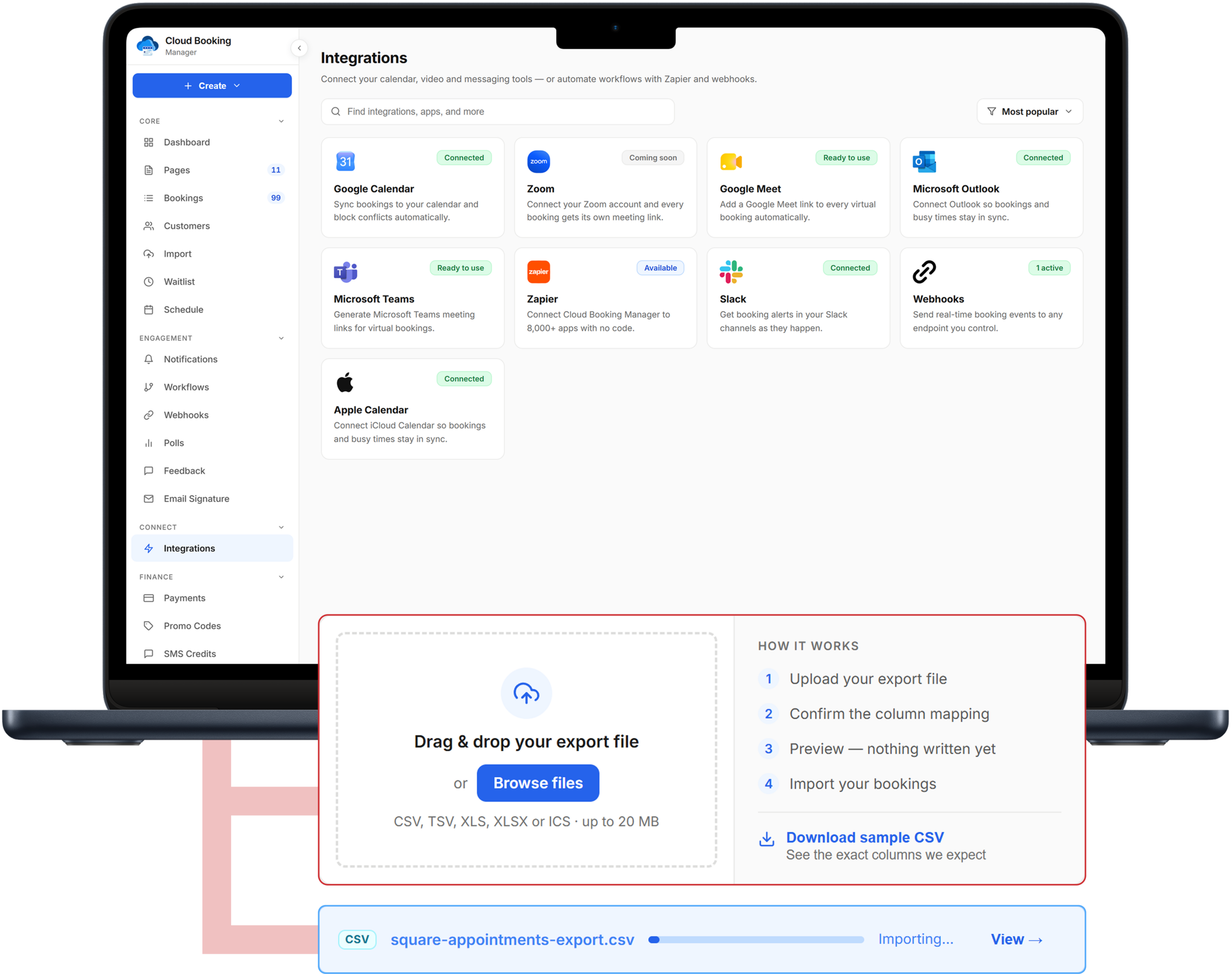Click the 1 active badge on Webhooks
This screenshot has height=974, width=1232.
1050,268
